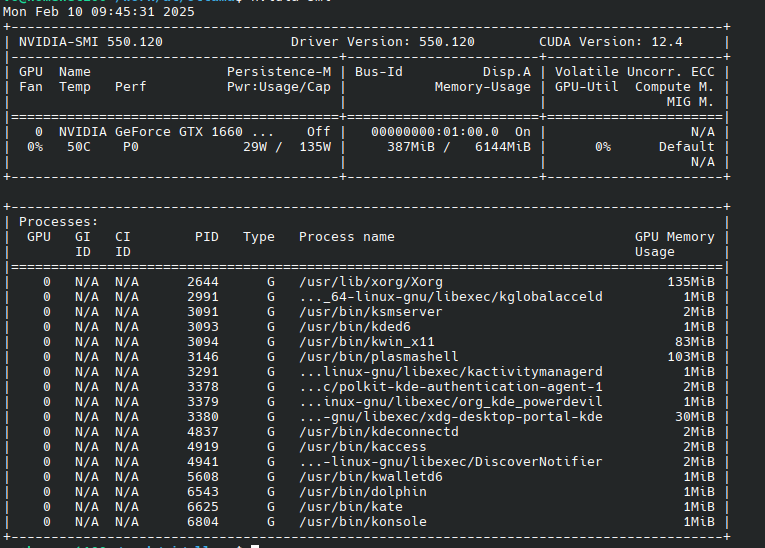765x548 pixels.
Task: Click the Volatile Uncorr. ECC header
Action: click(635, 72)
